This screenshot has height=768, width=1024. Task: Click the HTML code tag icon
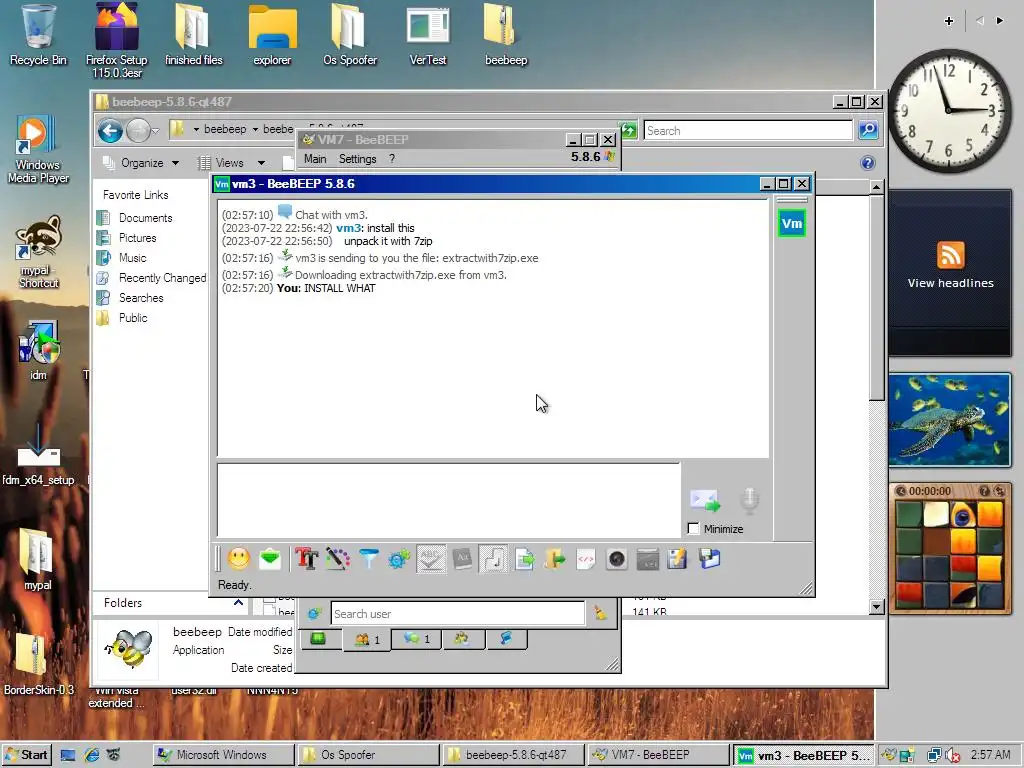coord(586,559)
